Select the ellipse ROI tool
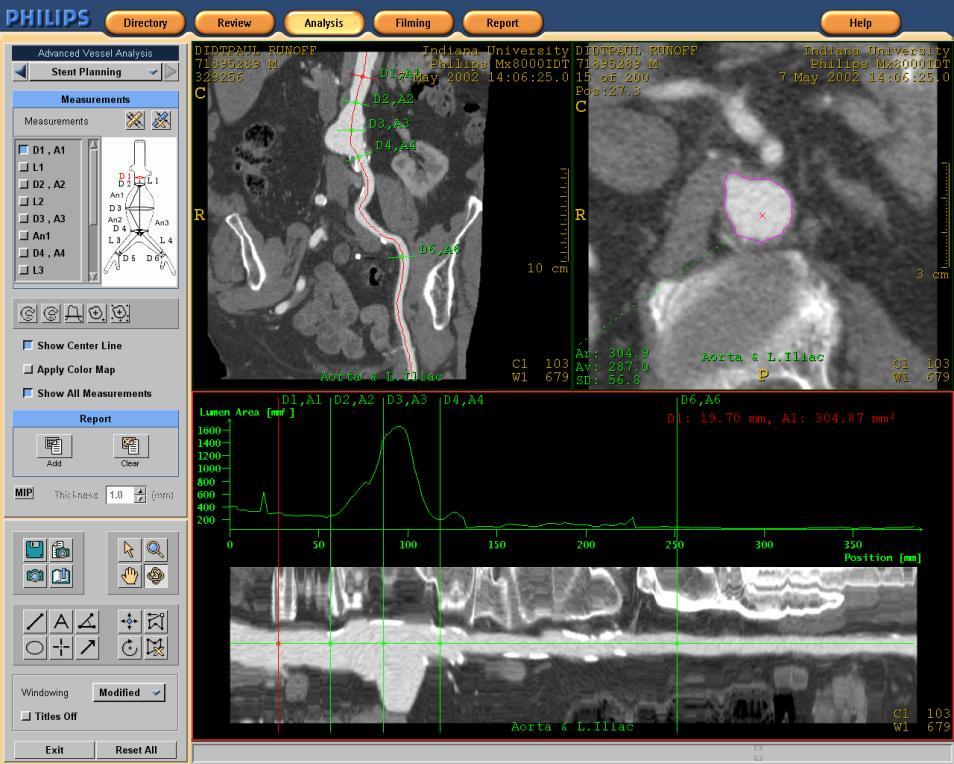Screen dimensions: 954x764 click(x=35, y=648)
